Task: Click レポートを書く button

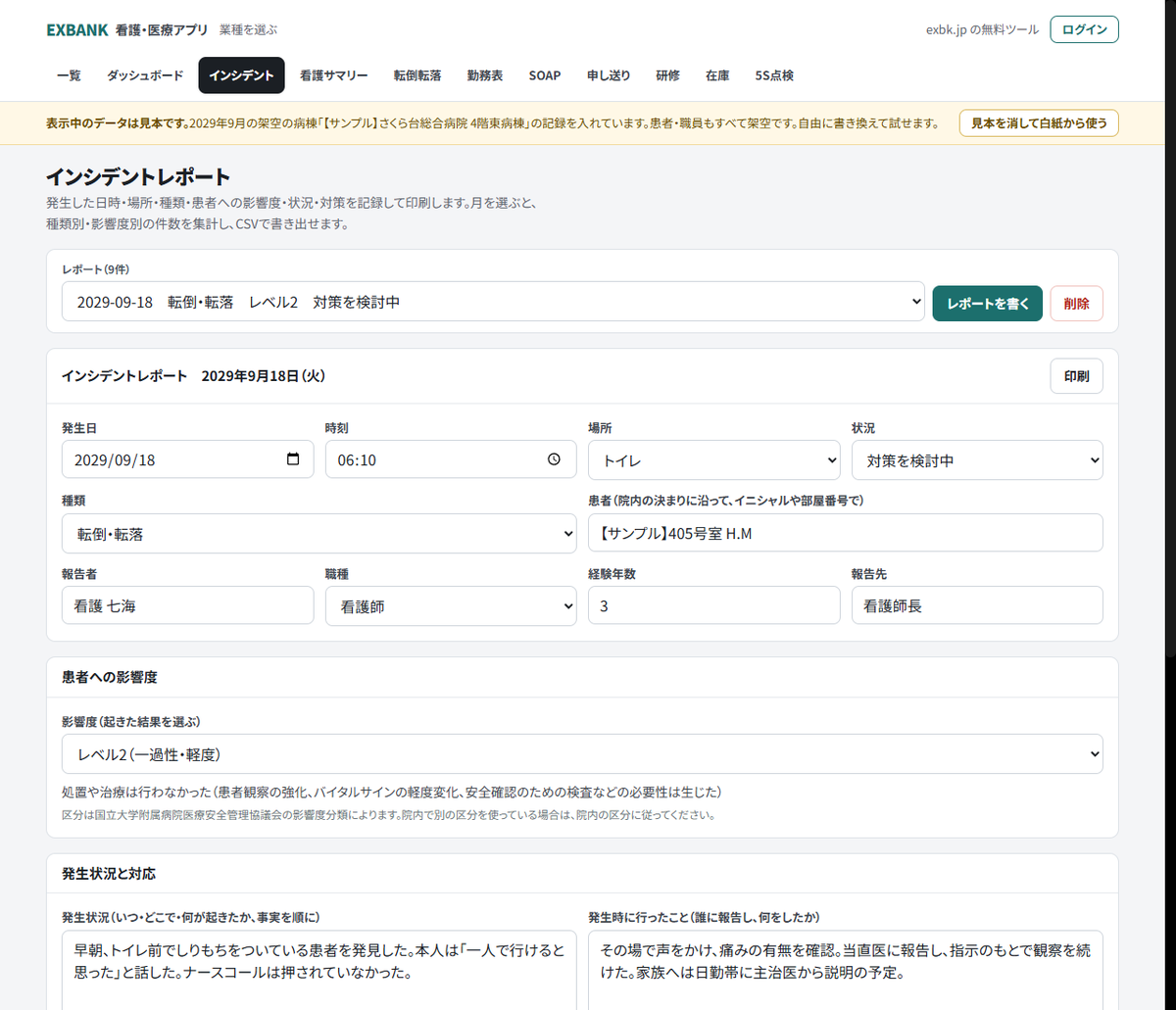Action: point(988,304)
